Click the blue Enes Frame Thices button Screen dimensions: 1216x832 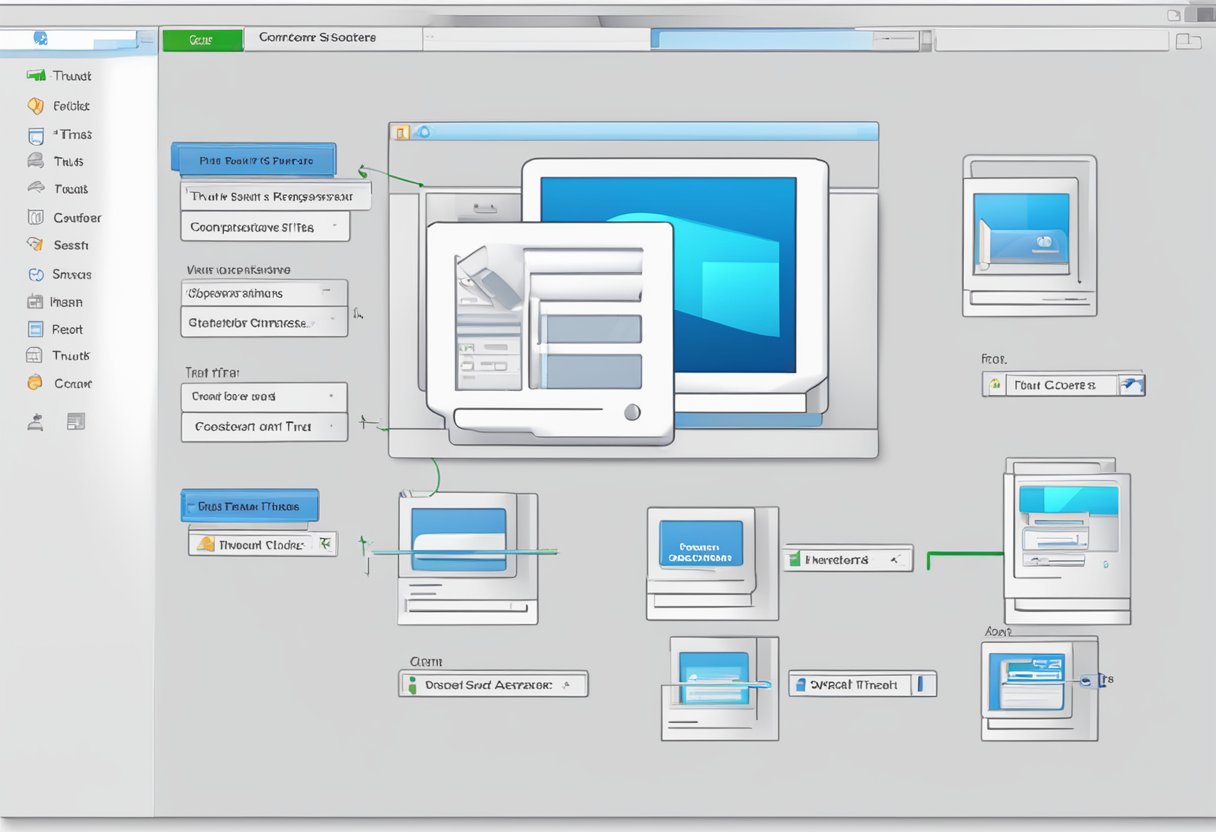[248, 505]
